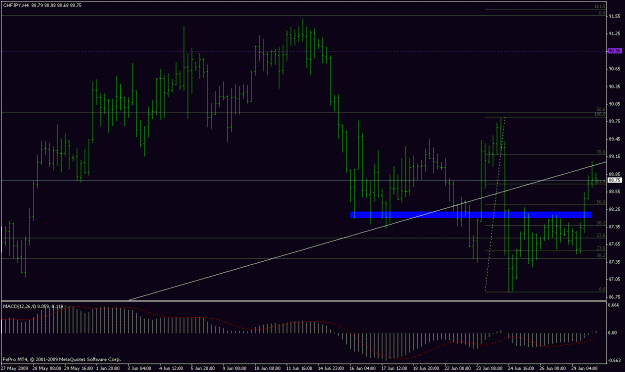This screenshot has width=625, height=372.
Task: Click the 11 Jun 16:00 time label
Action: (x=299, y=368)
